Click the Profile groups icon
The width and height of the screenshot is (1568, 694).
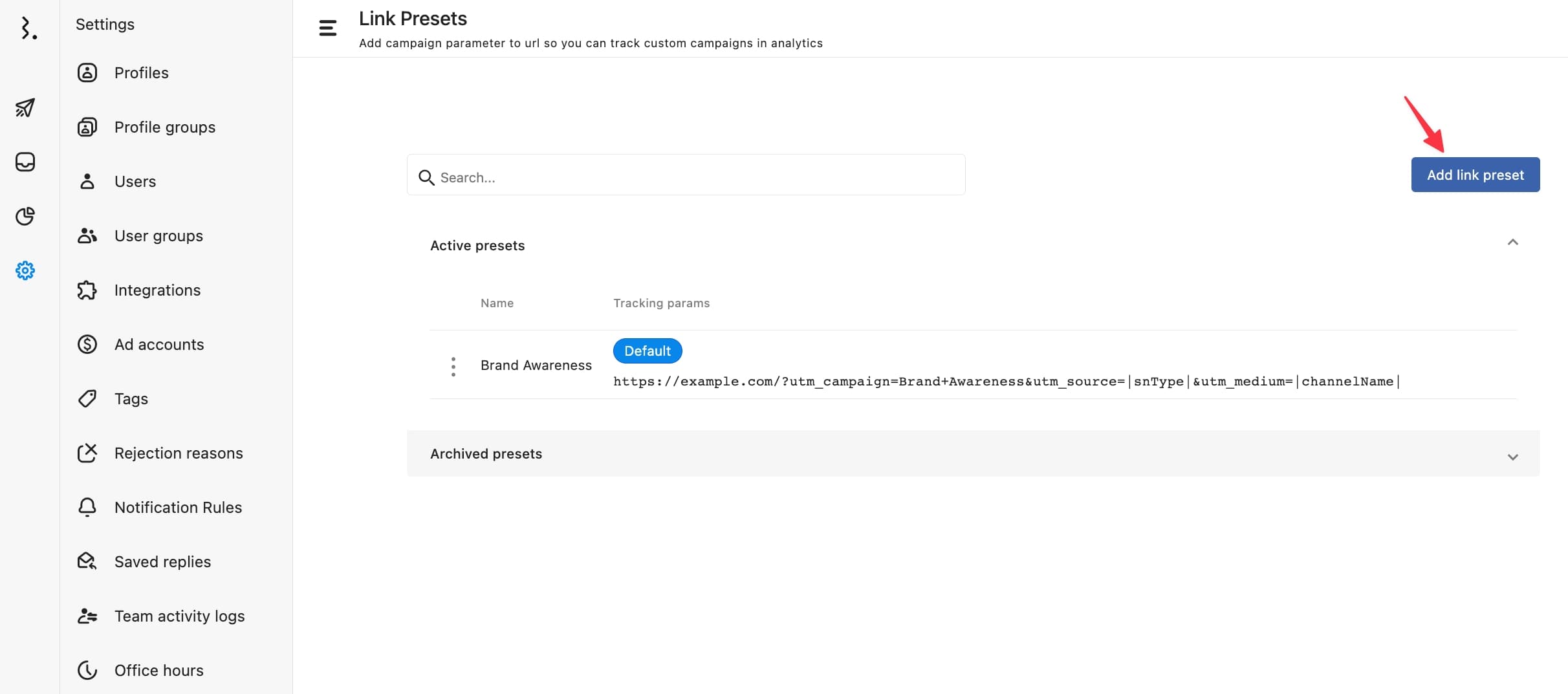[87, 127]
